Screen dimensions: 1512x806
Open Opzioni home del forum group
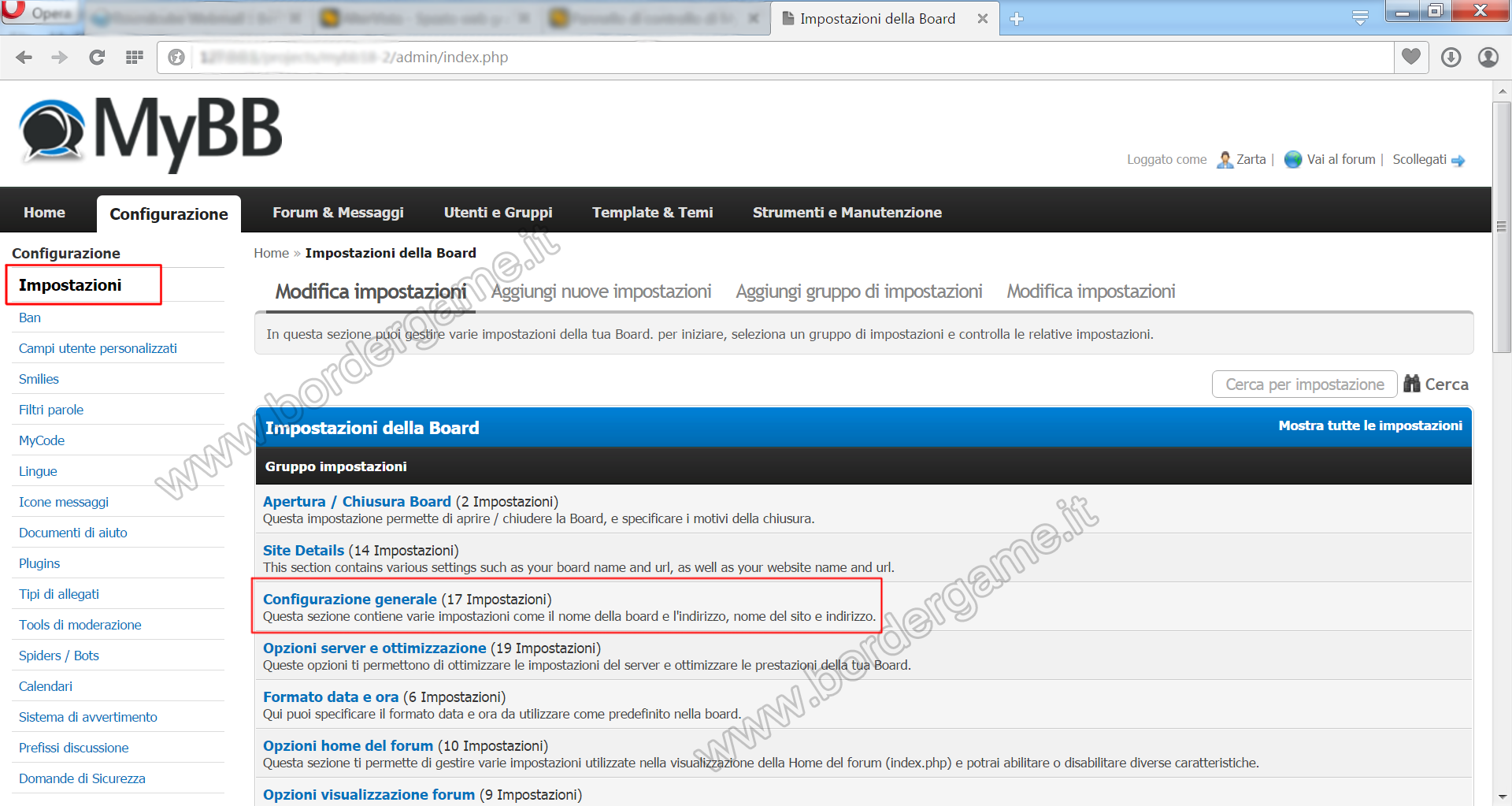348,745
